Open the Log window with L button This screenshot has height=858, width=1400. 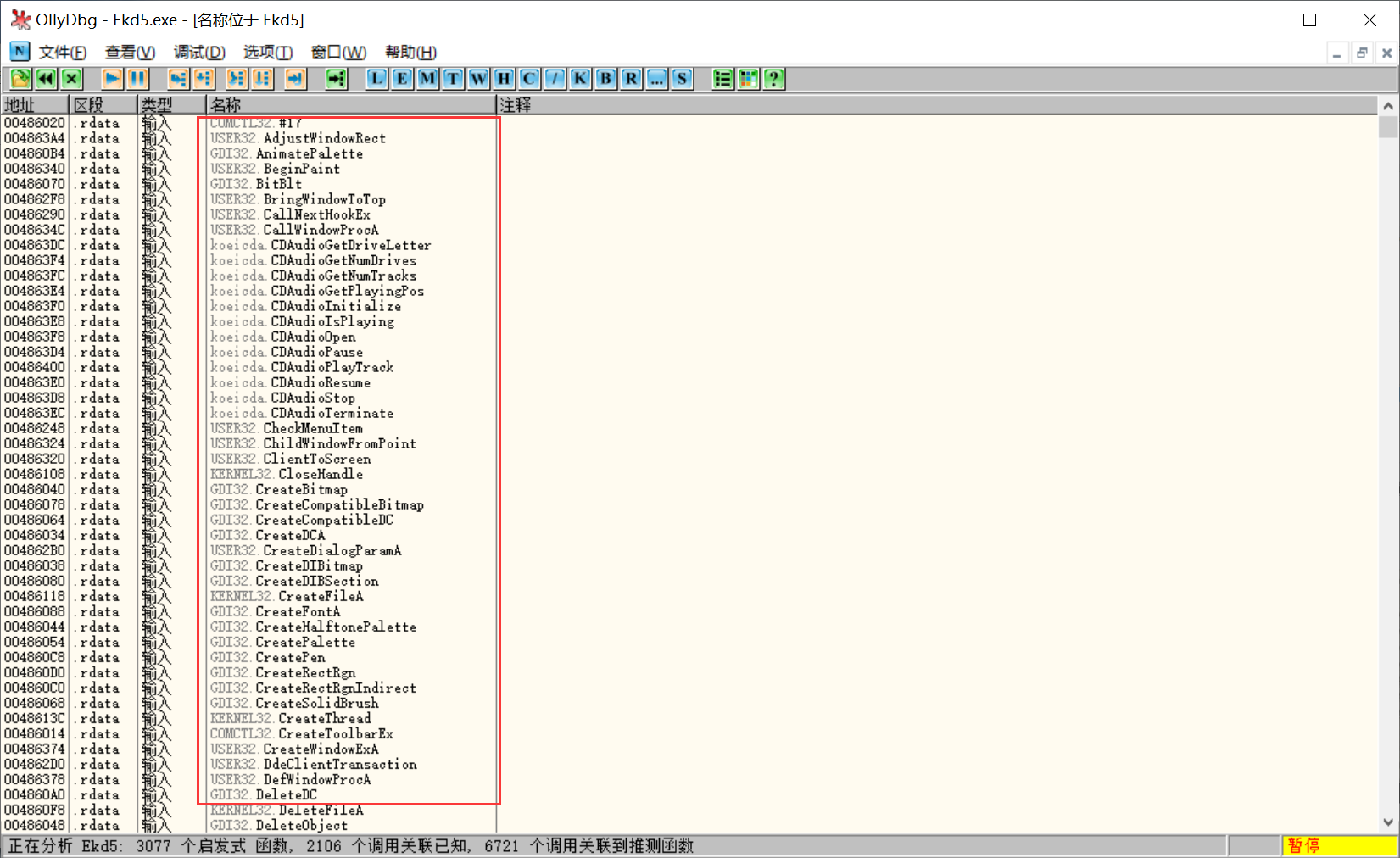[x=376, y=79]
